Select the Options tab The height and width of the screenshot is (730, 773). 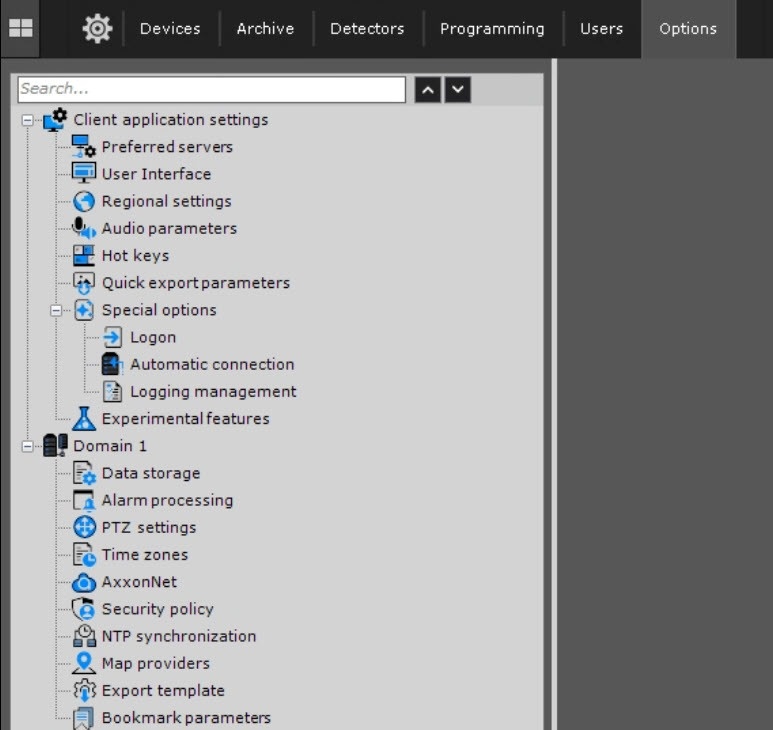click(688, 29)
